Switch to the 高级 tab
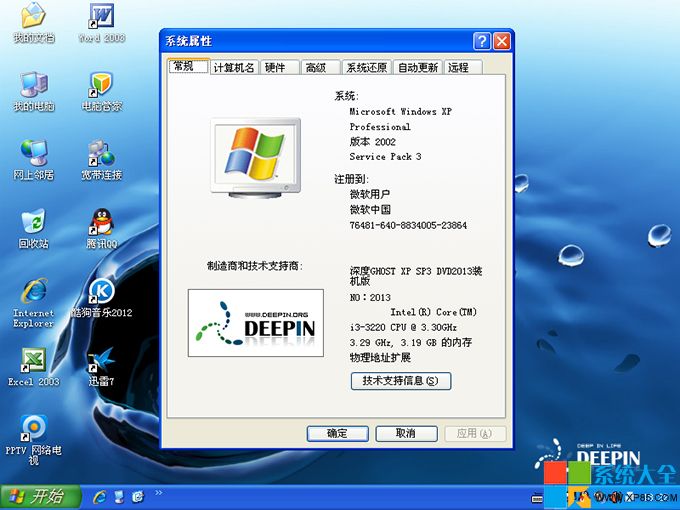The image size is (680, 510). tap(320, 68)
